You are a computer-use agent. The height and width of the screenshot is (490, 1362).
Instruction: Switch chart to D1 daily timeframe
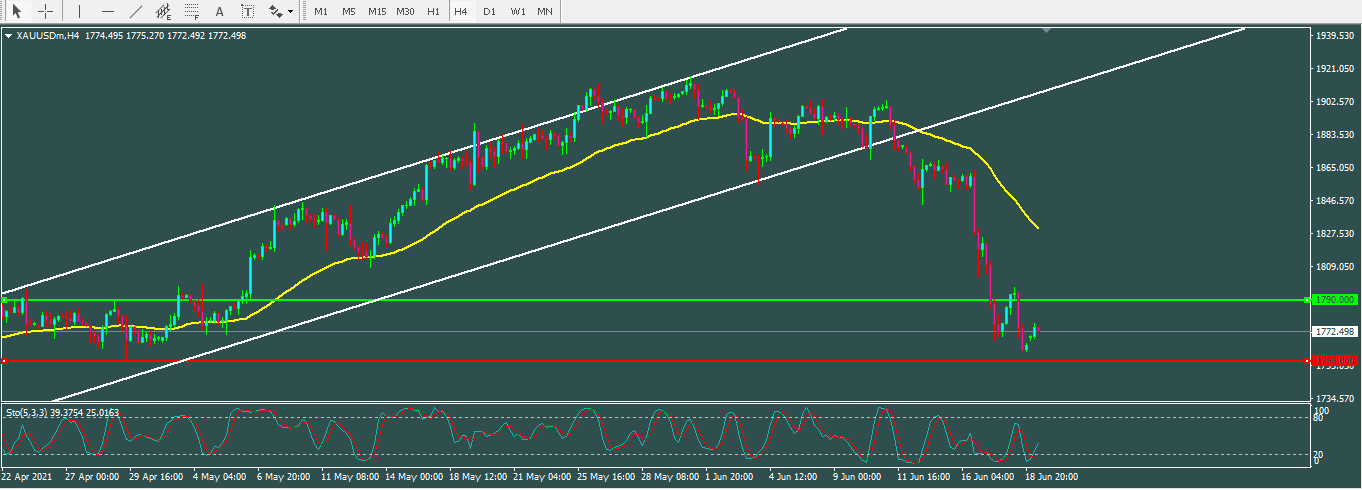(488, 11)
